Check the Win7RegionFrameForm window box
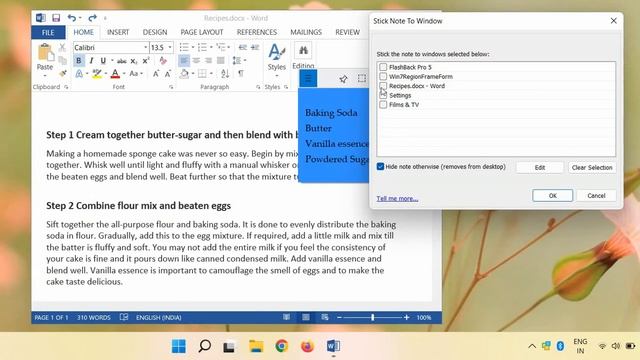Viewport: 640px width, 360px height. pos(383,76)
